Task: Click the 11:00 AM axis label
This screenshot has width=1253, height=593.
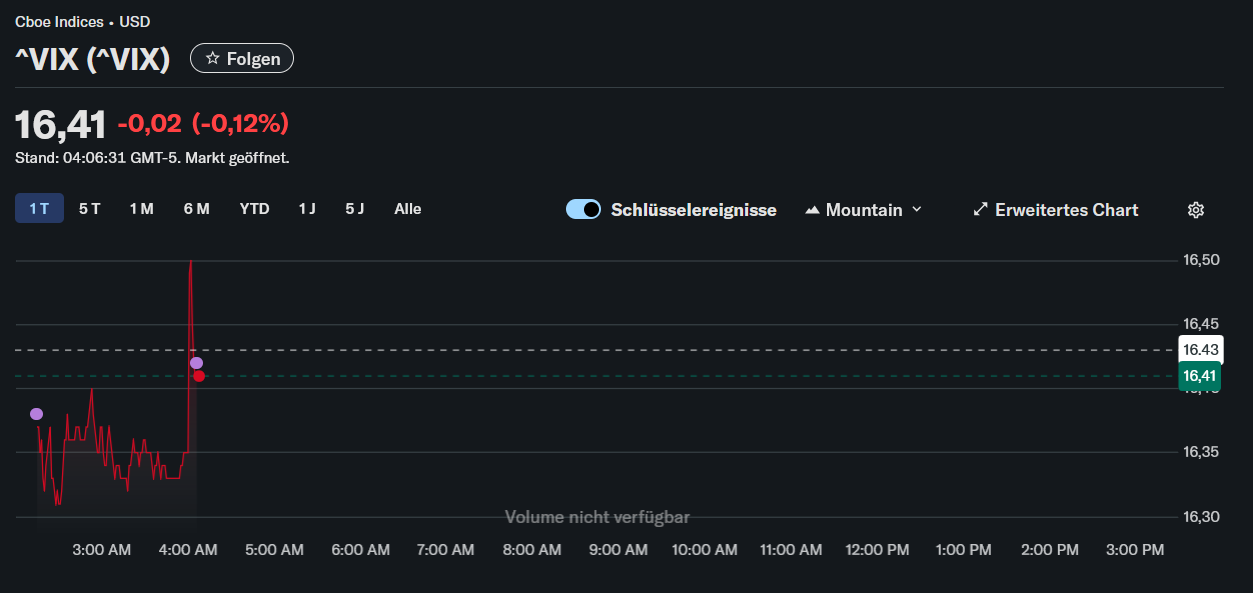Action: 791,550
